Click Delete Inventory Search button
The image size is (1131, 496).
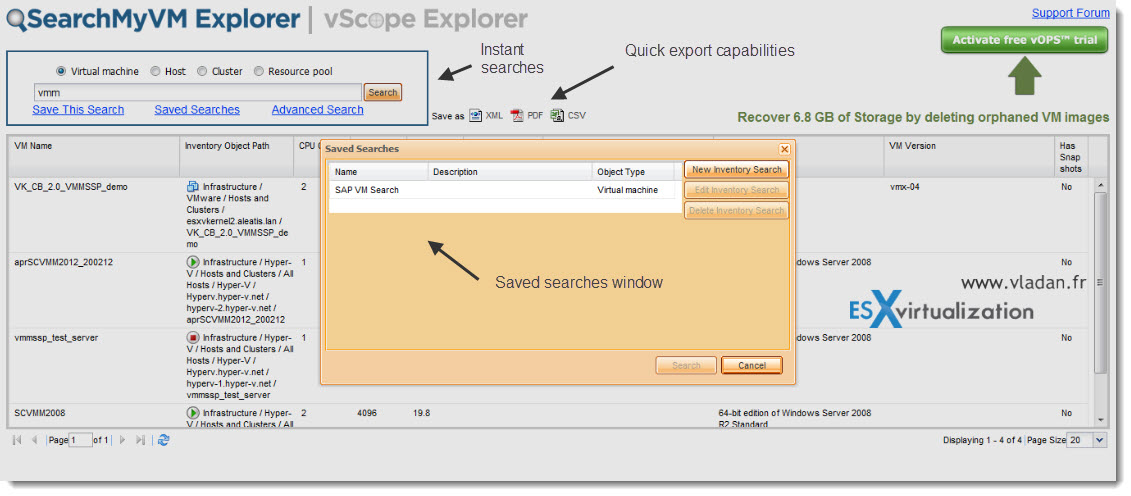coord(736,211)
